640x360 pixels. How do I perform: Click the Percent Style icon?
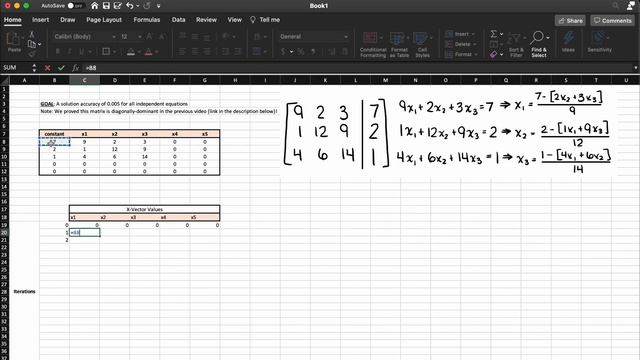301,51
